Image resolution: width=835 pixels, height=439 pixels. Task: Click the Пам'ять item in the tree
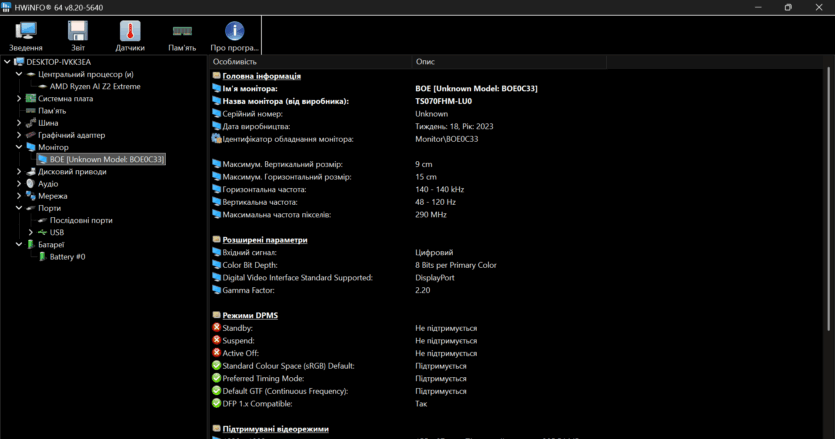pyautogui.click(x=52, y=110)
